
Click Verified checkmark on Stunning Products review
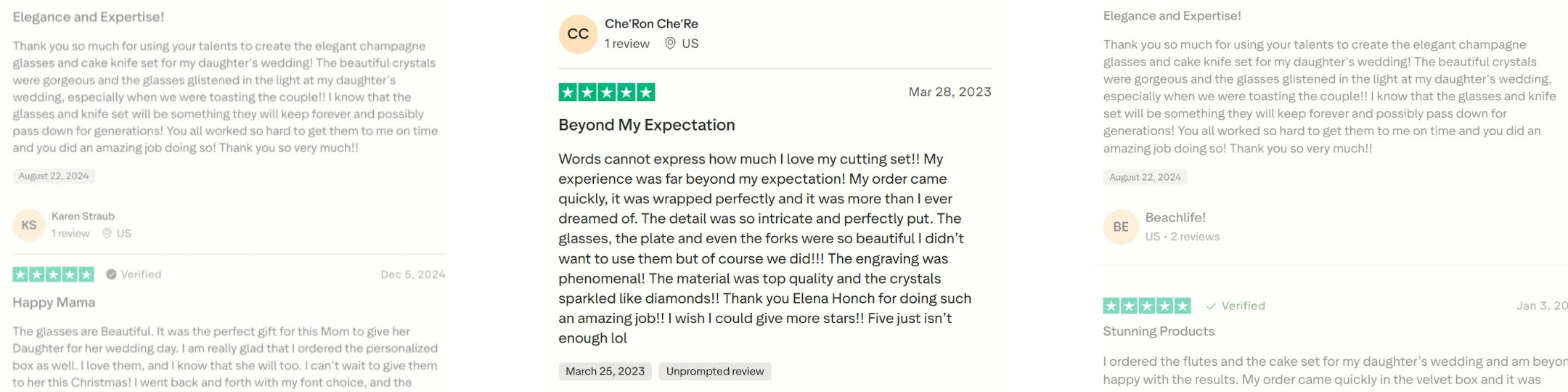point(1211,306)
